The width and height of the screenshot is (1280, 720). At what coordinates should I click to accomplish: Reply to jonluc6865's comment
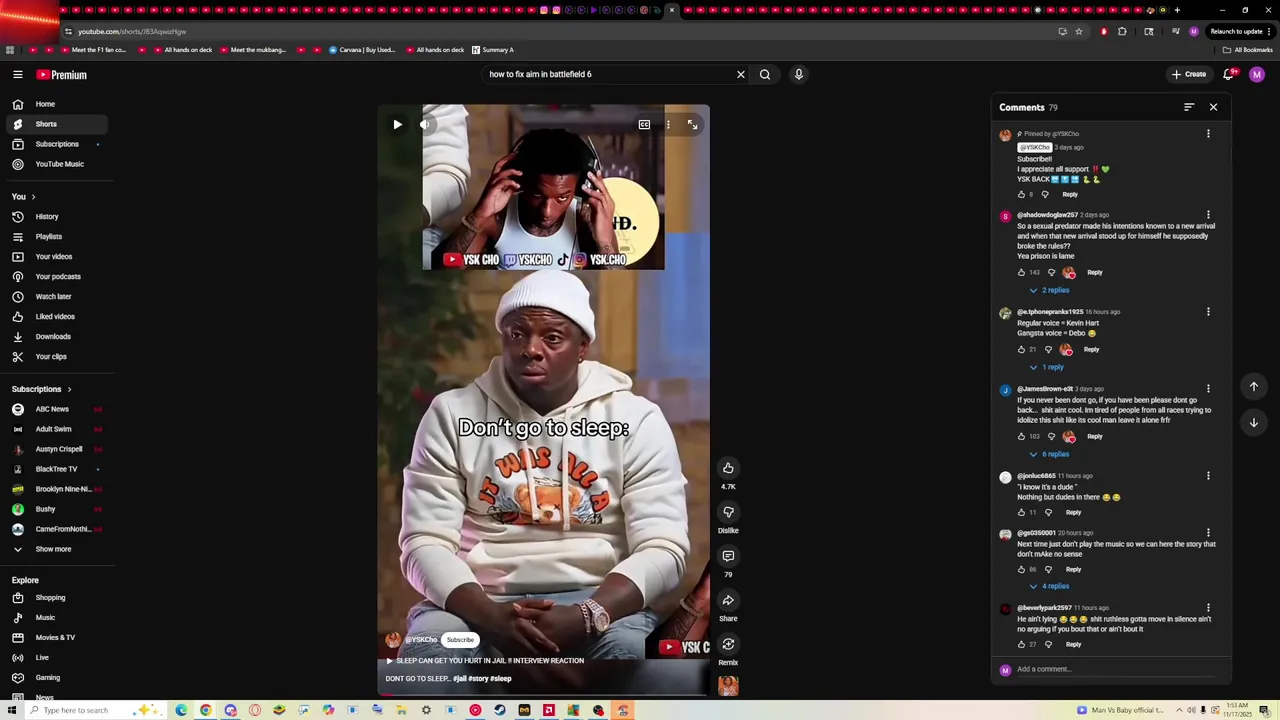1073,512
